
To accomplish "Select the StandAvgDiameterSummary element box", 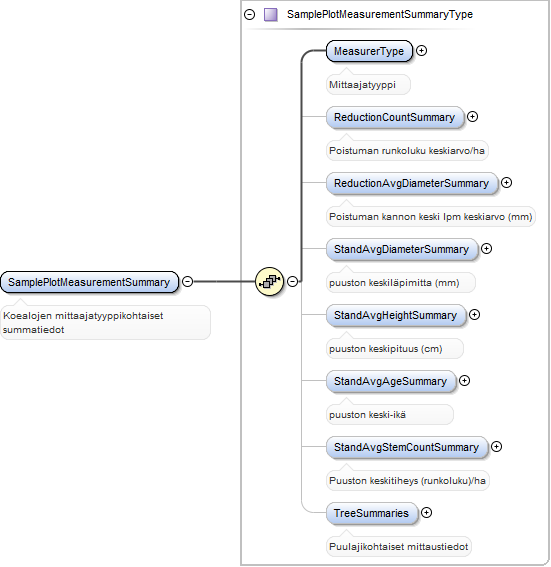I will coord(402,249).
